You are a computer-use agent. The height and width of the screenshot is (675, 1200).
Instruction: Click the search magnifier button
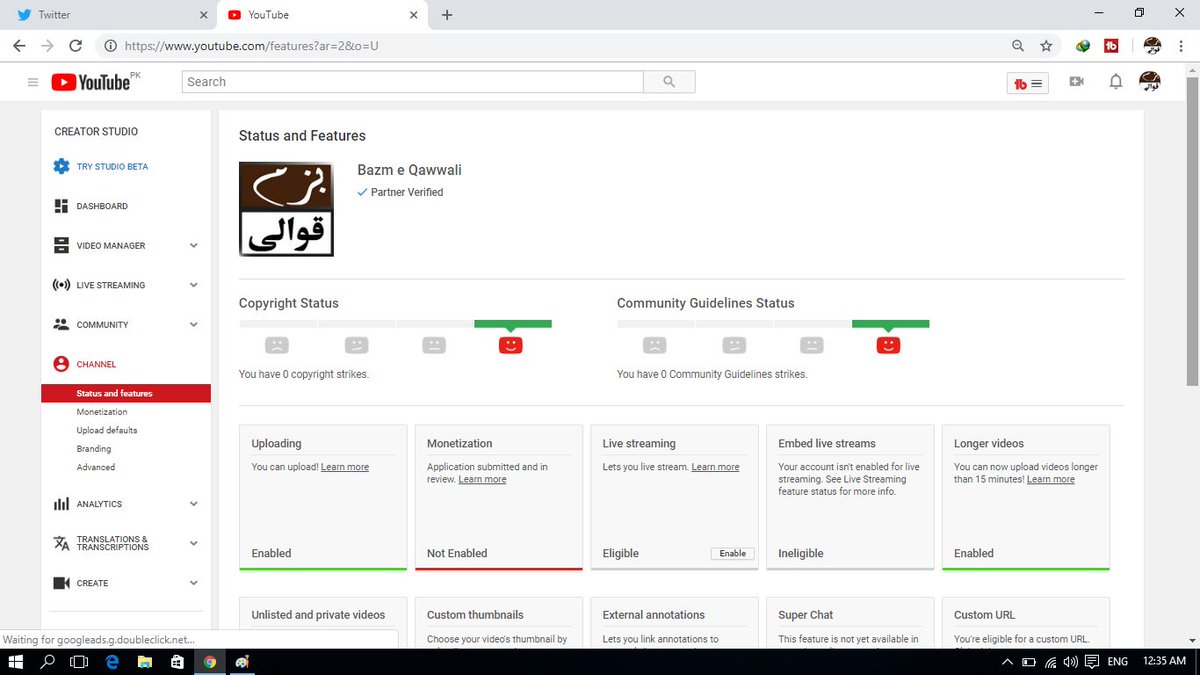[669, 82]
